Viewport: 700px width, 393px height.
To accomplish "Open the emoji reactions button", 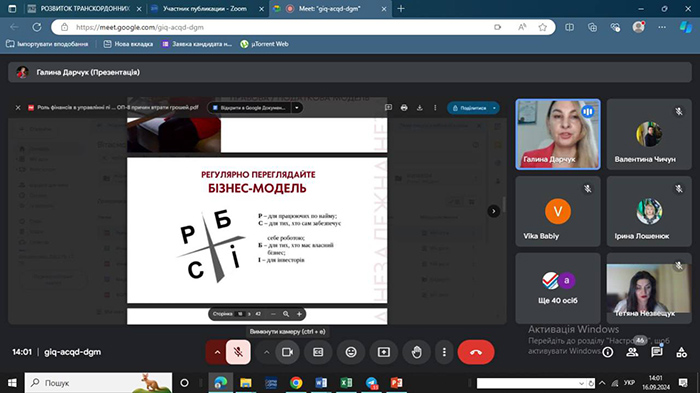I will (x=351, y=352).
